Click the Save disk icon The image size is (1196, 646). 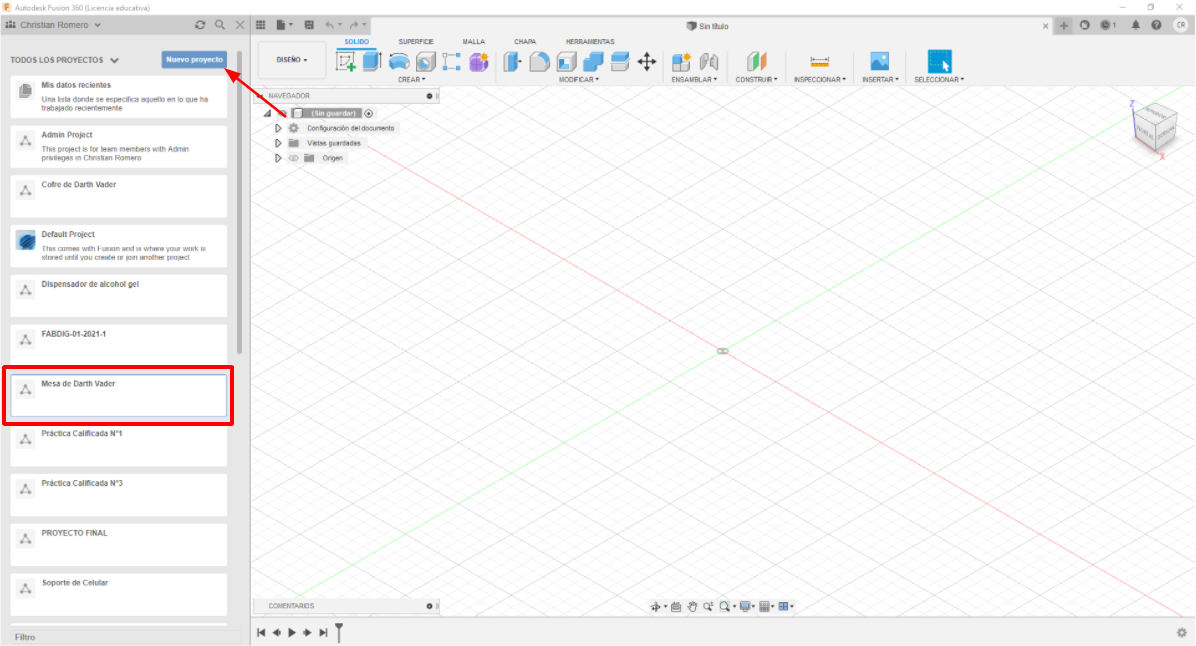309,25
